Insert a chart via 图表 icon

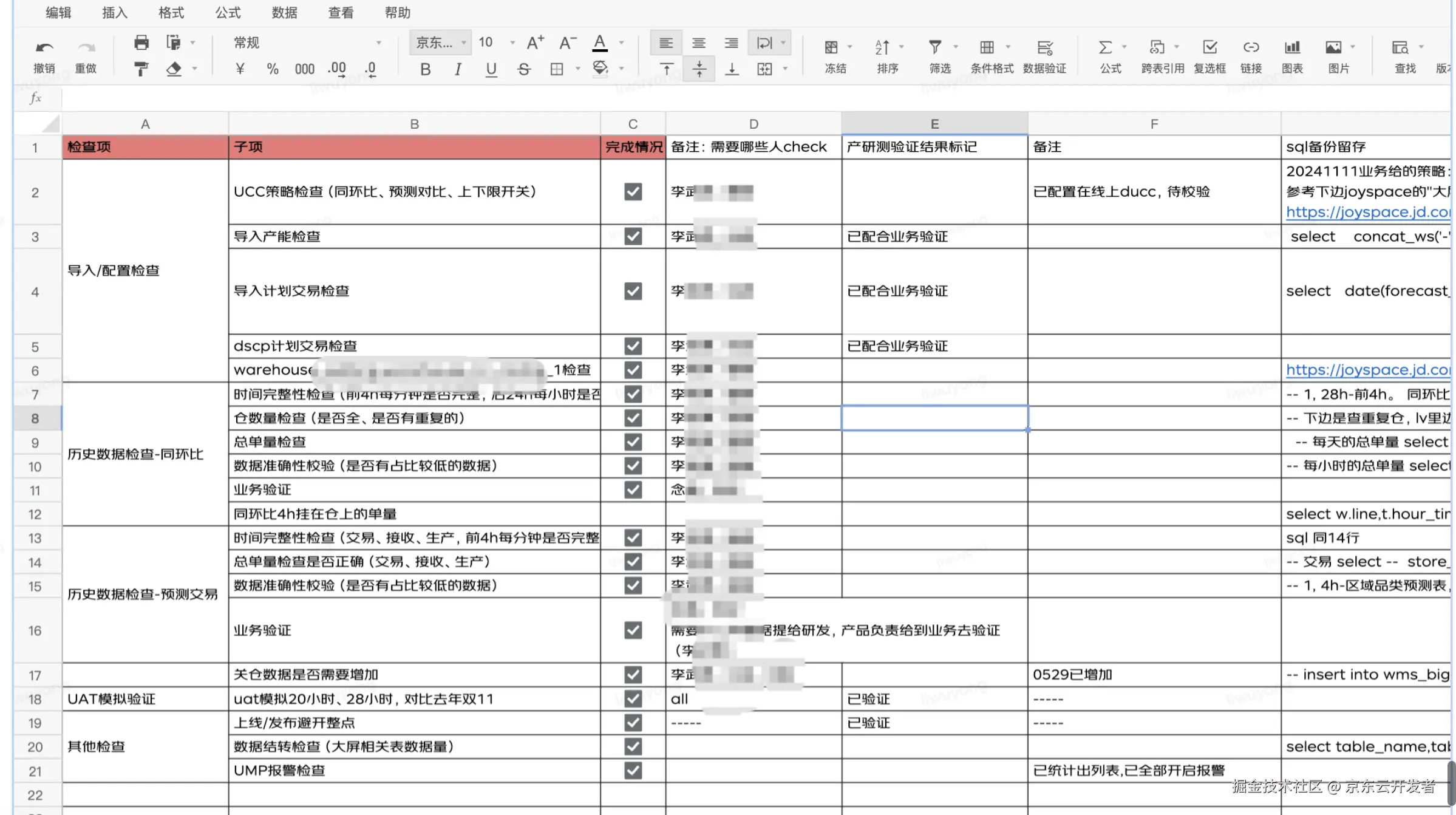(1292, 47)
